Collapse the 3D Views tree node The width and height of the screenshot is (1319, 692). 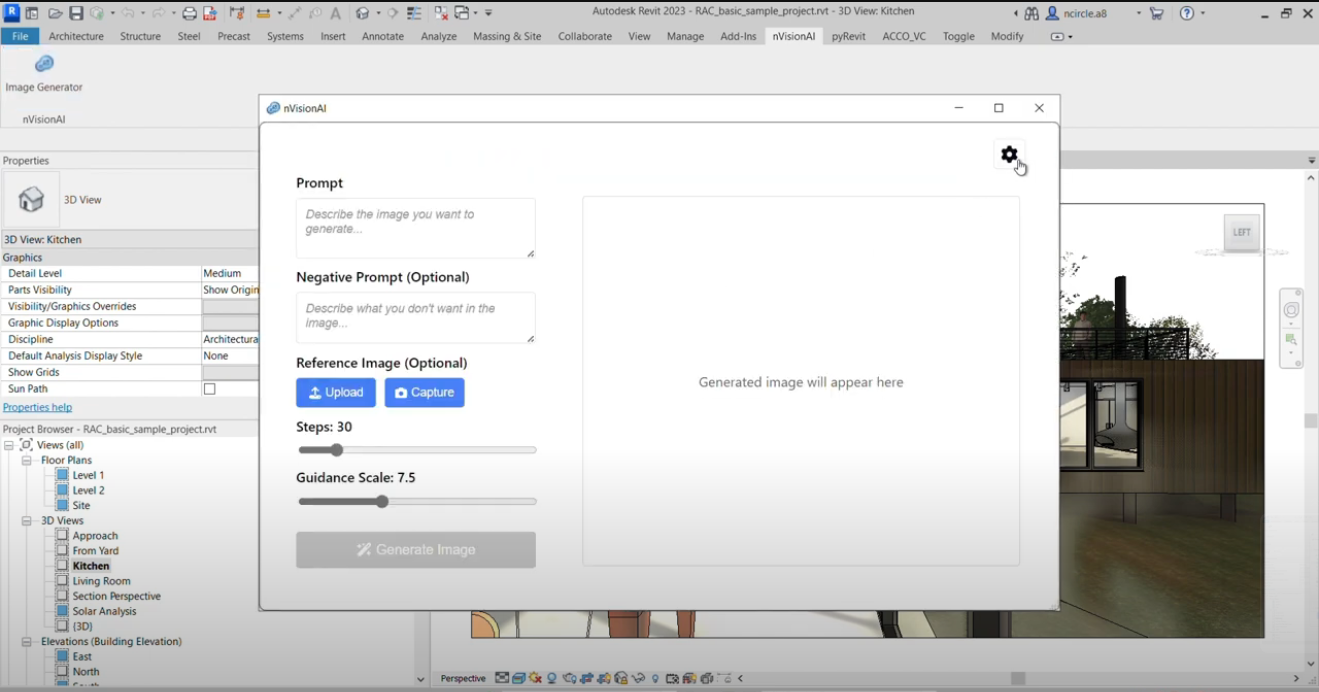[27, 521]
